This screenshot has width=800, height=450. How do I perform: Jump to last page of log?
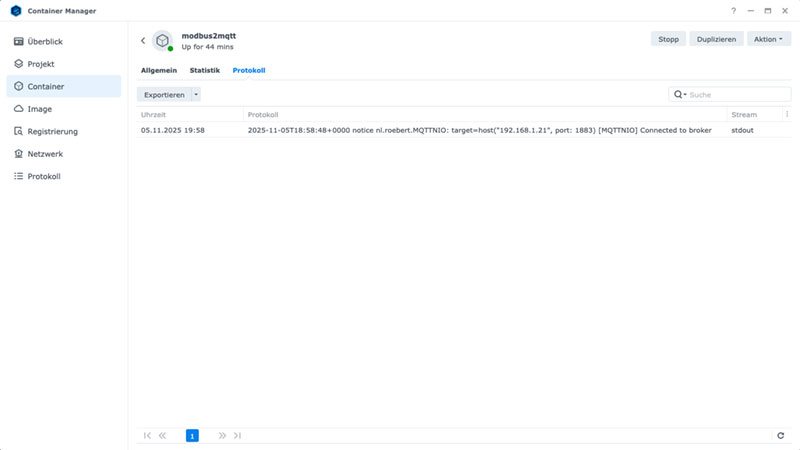237,436
